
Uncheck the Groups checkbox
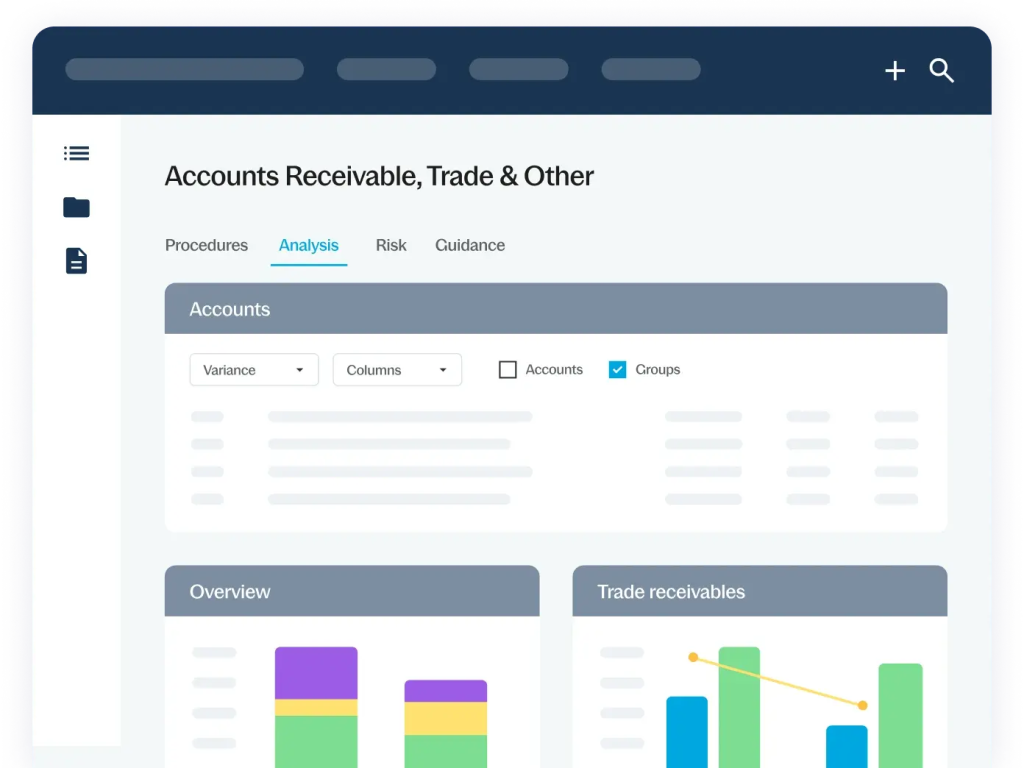618,370
